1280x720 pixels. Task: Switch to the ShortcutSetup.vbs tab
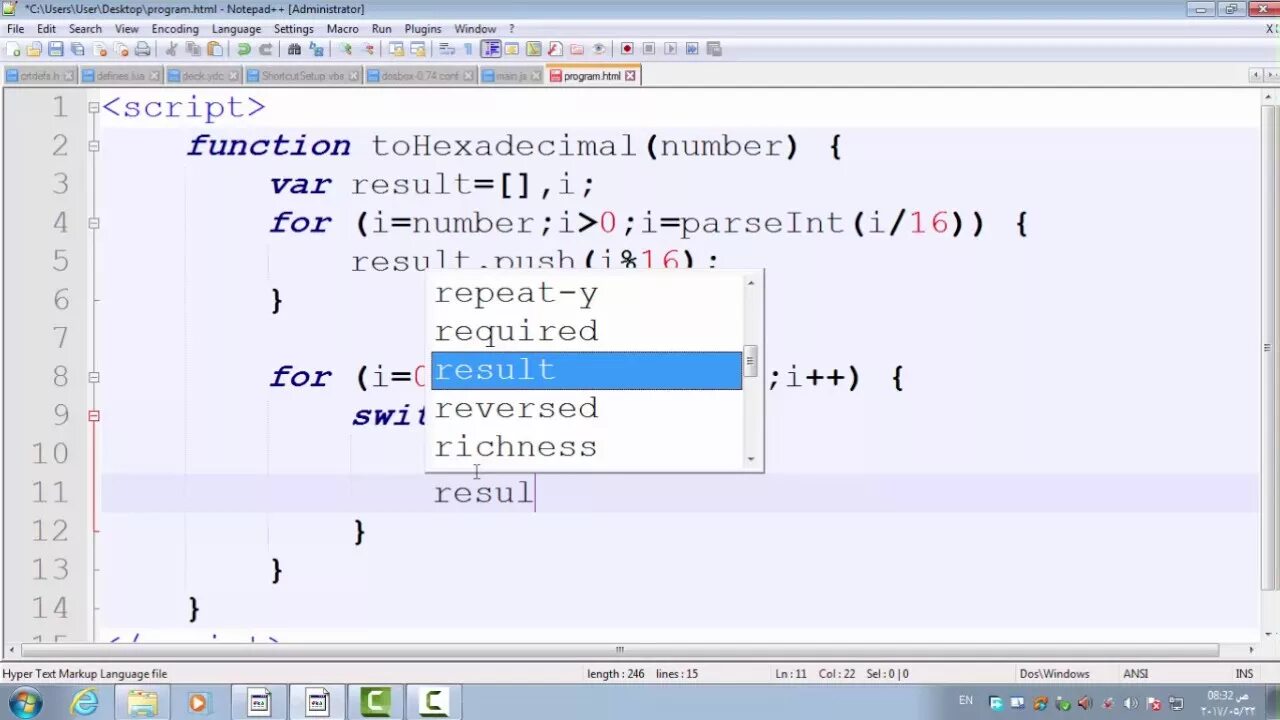pyautogui.click(x=302, y=76)
